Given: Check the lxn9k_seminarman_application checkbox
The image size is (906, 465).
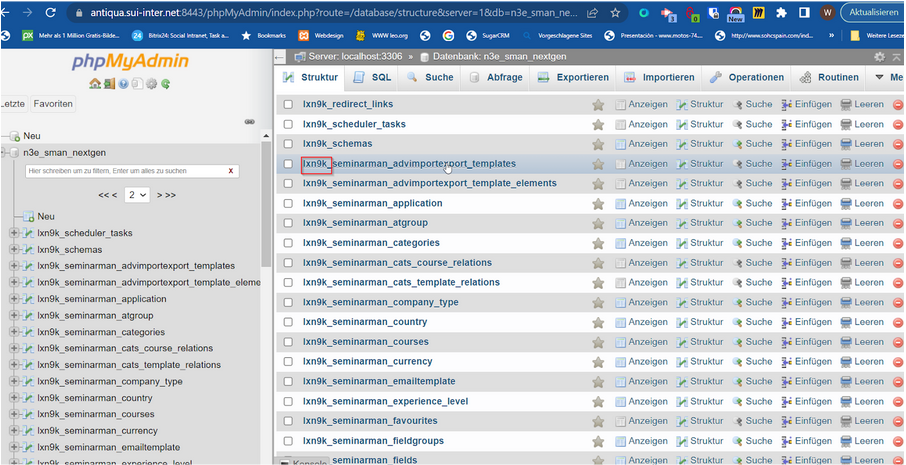Looking at the screenshot, I should [288, 204].
